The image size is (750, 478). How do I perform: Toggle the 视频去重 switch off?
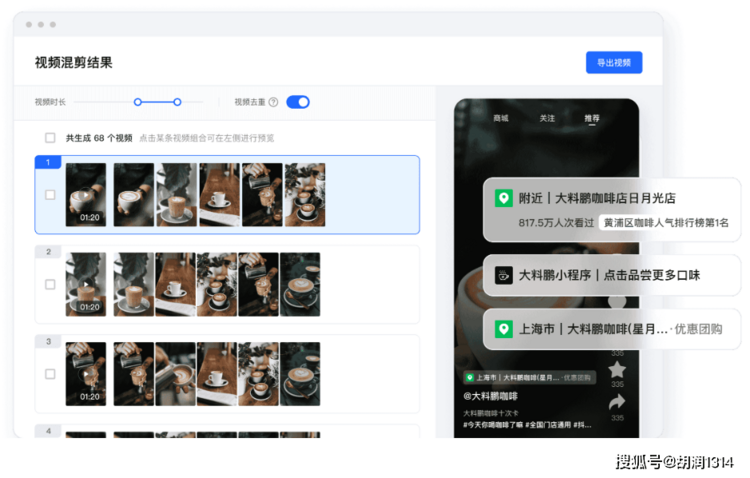coord(298,102)
